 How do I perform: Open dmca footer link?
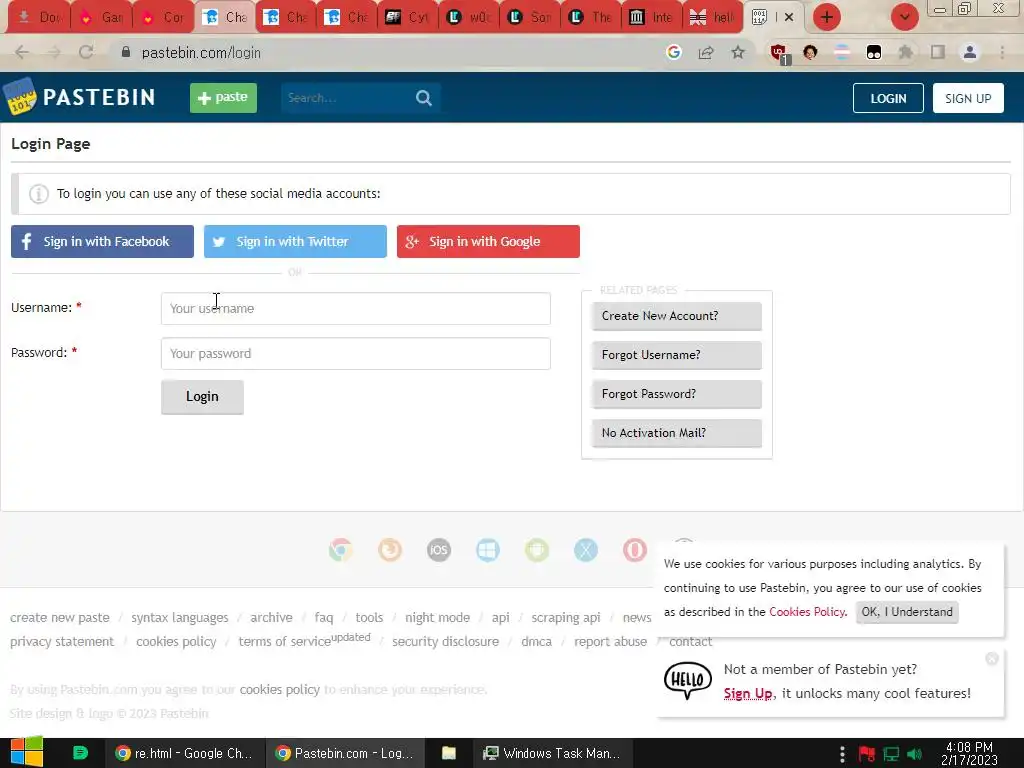536,642
